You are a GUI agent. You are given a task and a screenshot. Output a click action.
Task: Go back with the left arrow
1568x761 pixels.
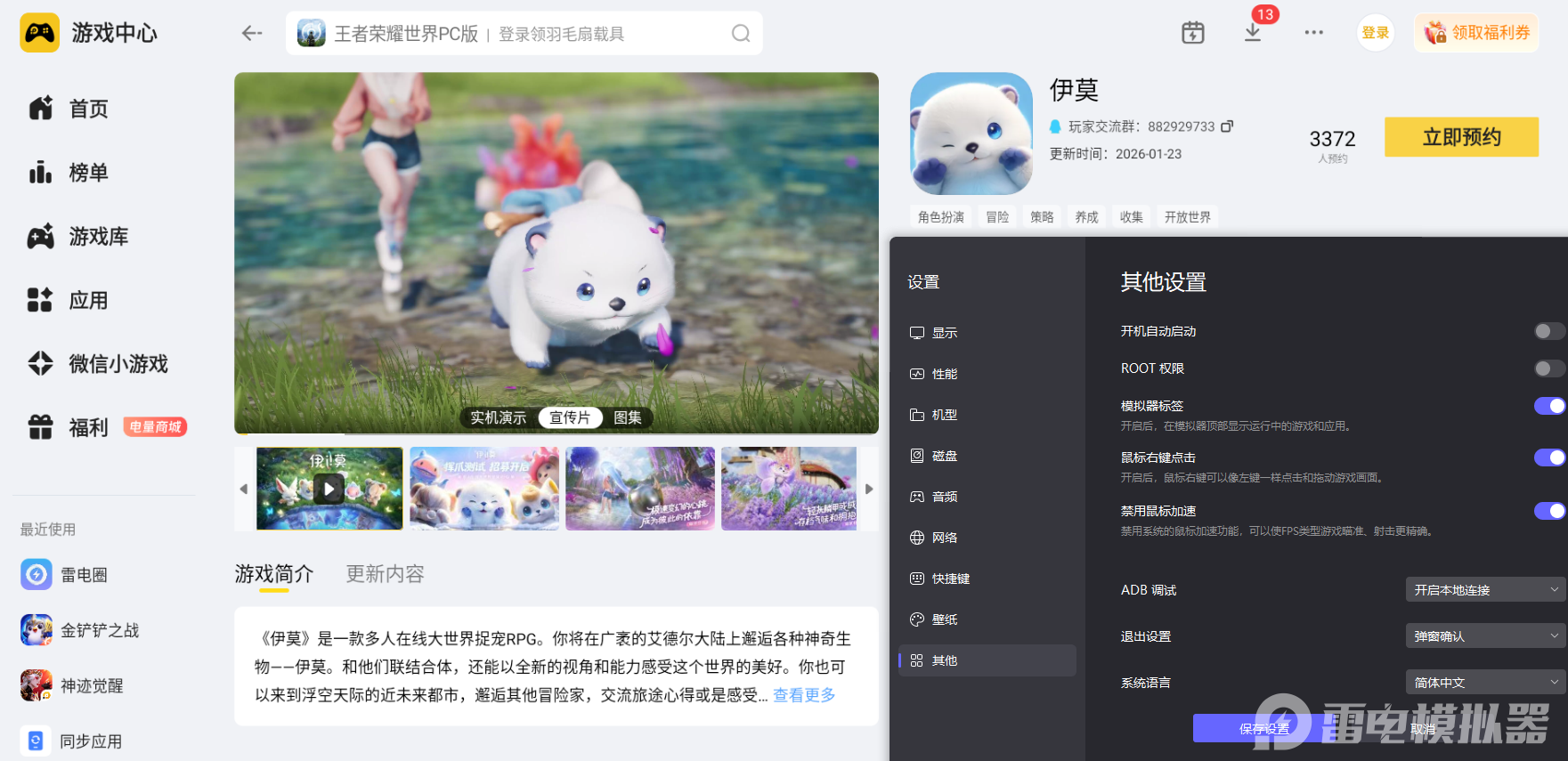click(252, 33)
